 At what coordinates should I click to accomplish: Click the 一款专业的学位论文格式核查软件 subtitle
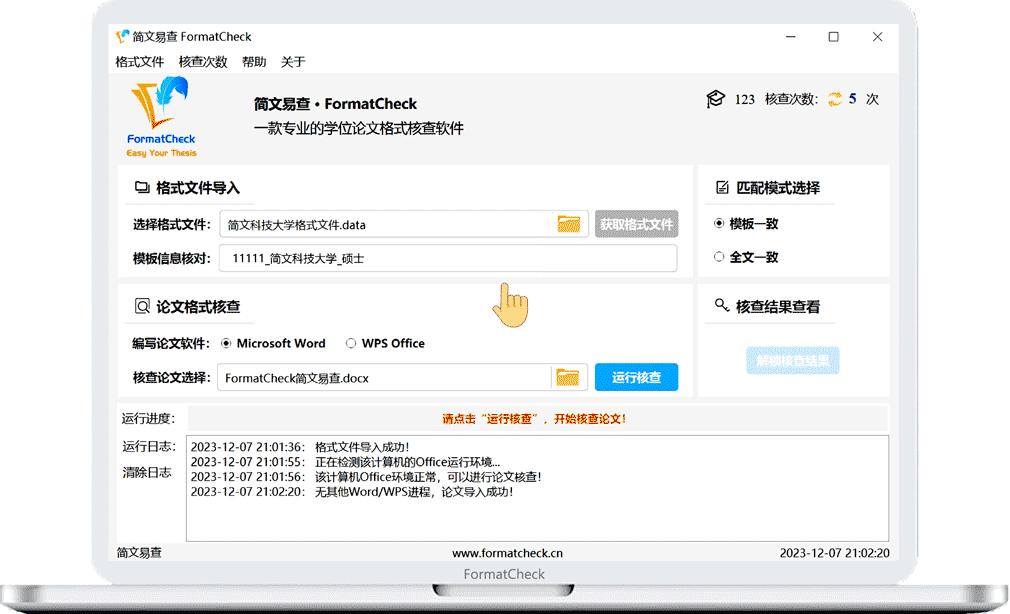coord(359,128)
